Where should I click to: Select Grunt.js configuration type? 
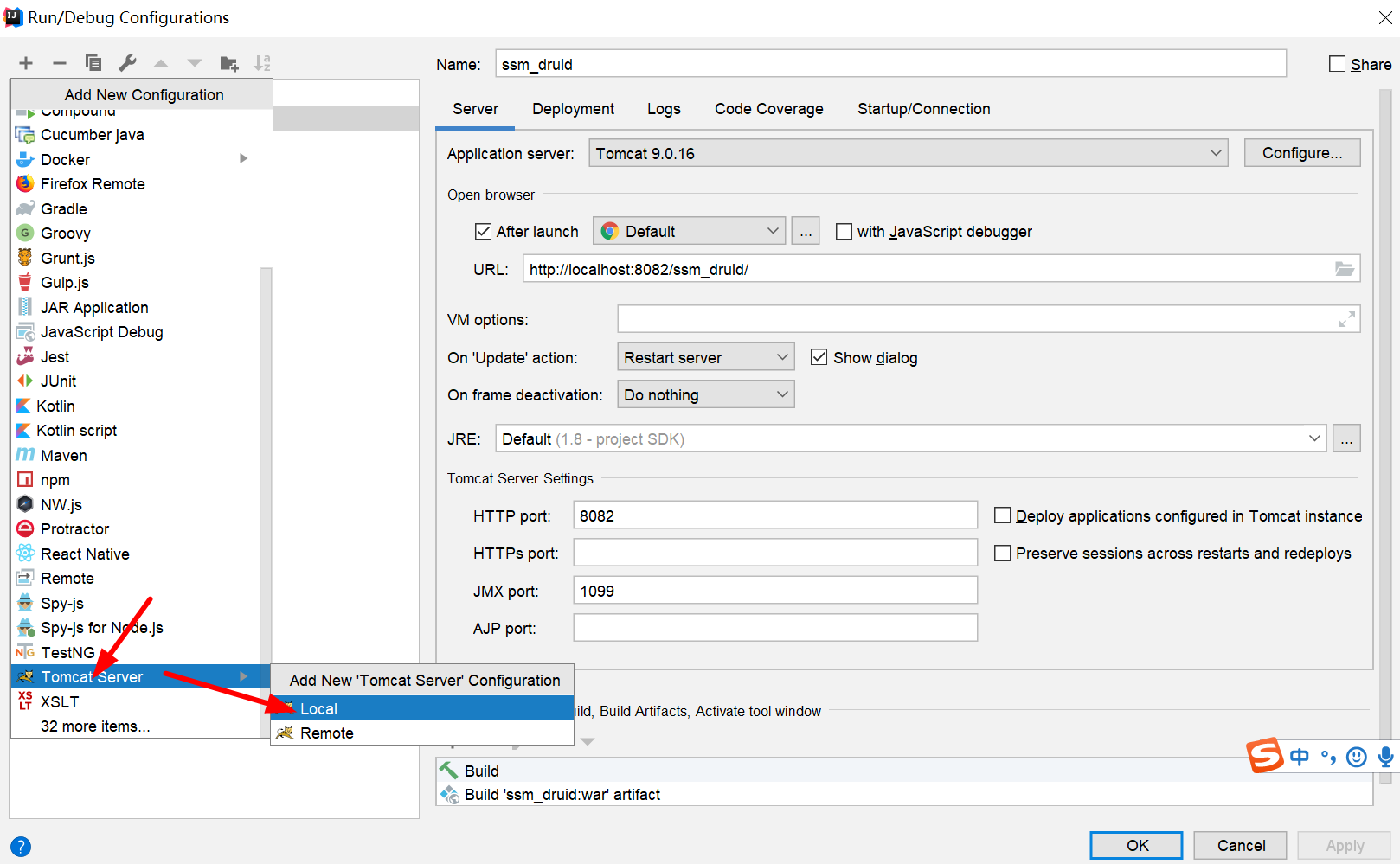(x=135, y=259)
